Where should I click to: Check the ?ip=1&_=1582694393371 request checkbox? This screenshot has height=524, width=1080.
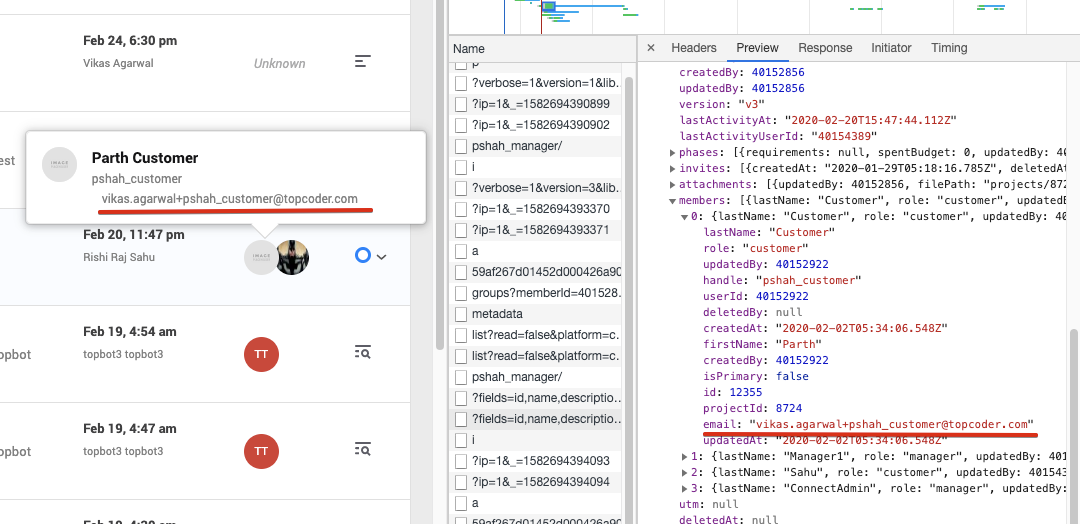pos(461,230)
